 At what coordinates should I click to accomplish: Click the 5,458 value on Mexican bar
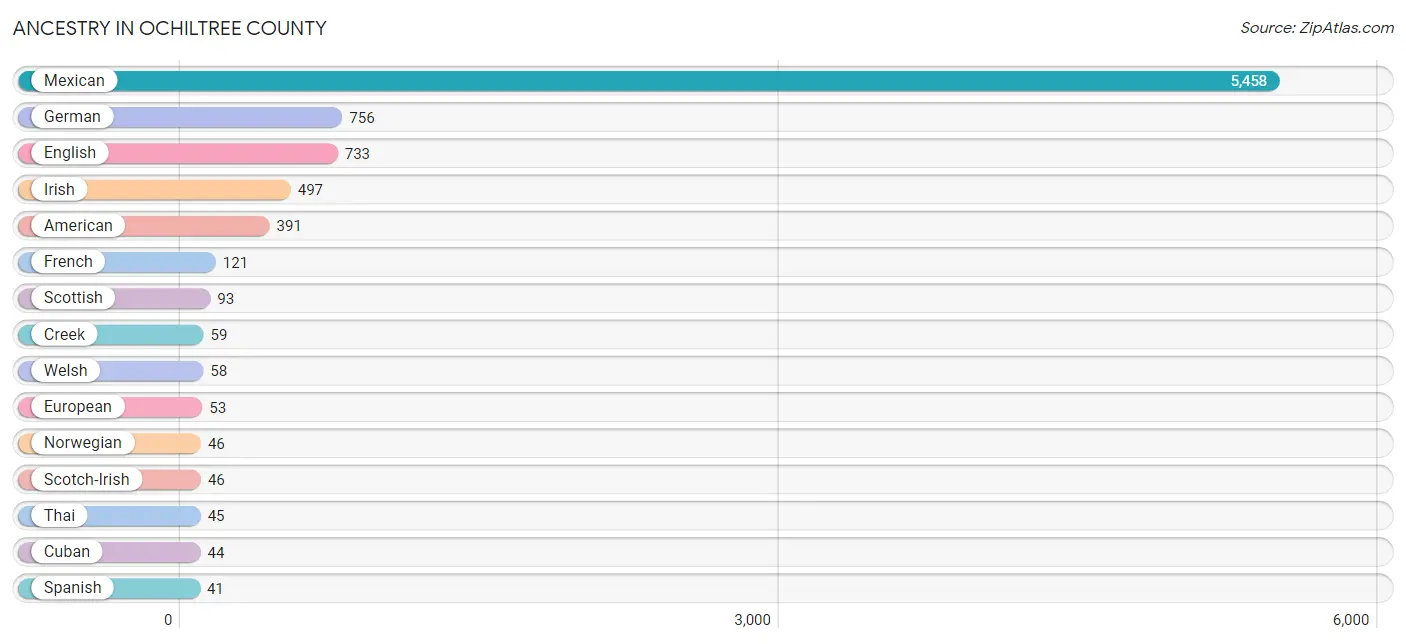[1249, 81]
